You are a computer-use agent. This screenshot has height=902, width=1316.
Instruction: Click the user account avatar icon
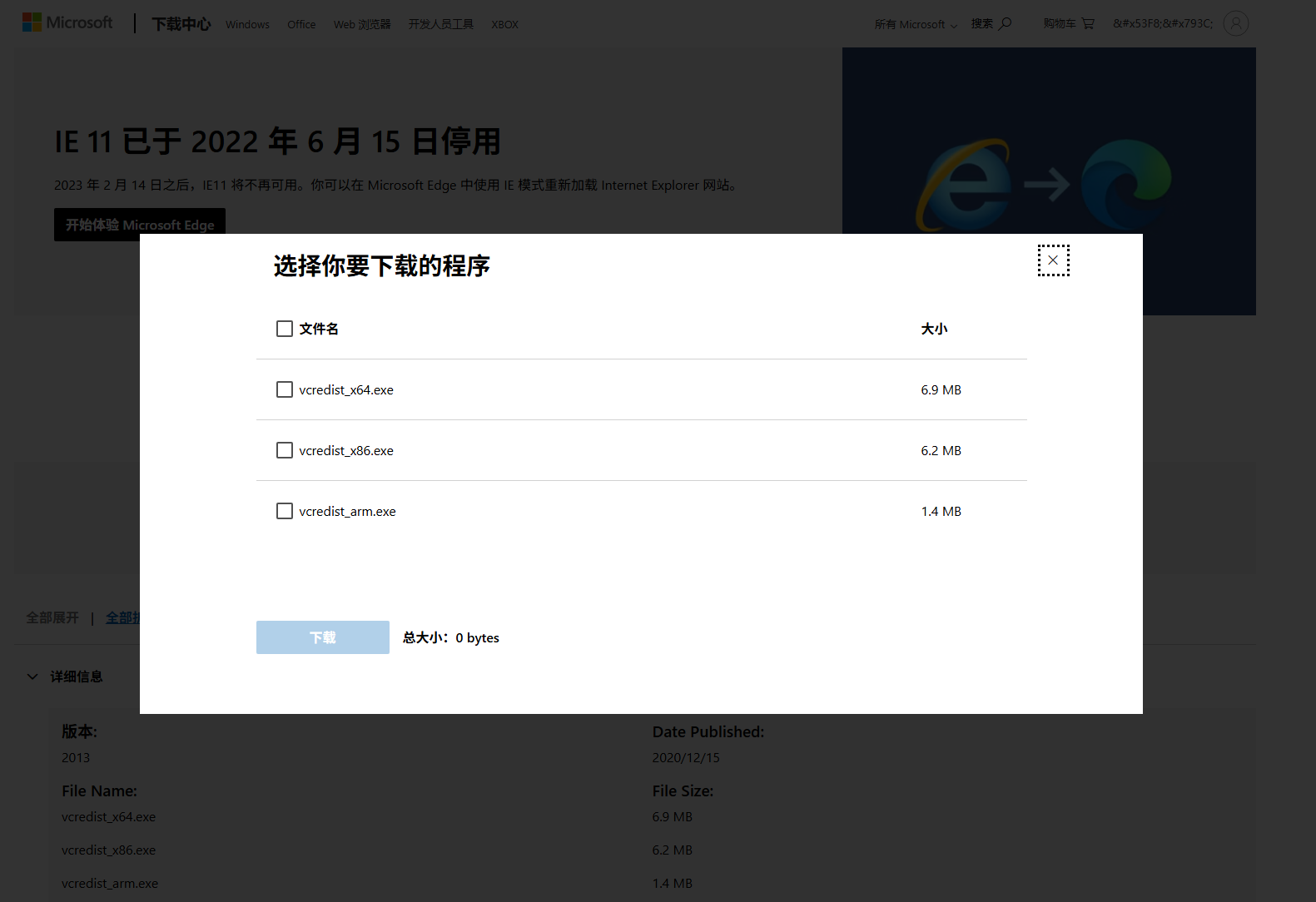click(1236, 23)
